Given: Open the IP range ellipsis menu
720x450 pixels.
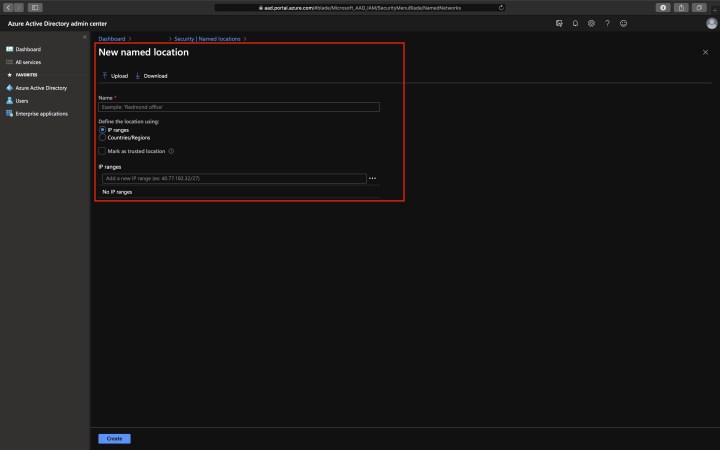Looking at the screenshot, I should [x=372, y=178].
